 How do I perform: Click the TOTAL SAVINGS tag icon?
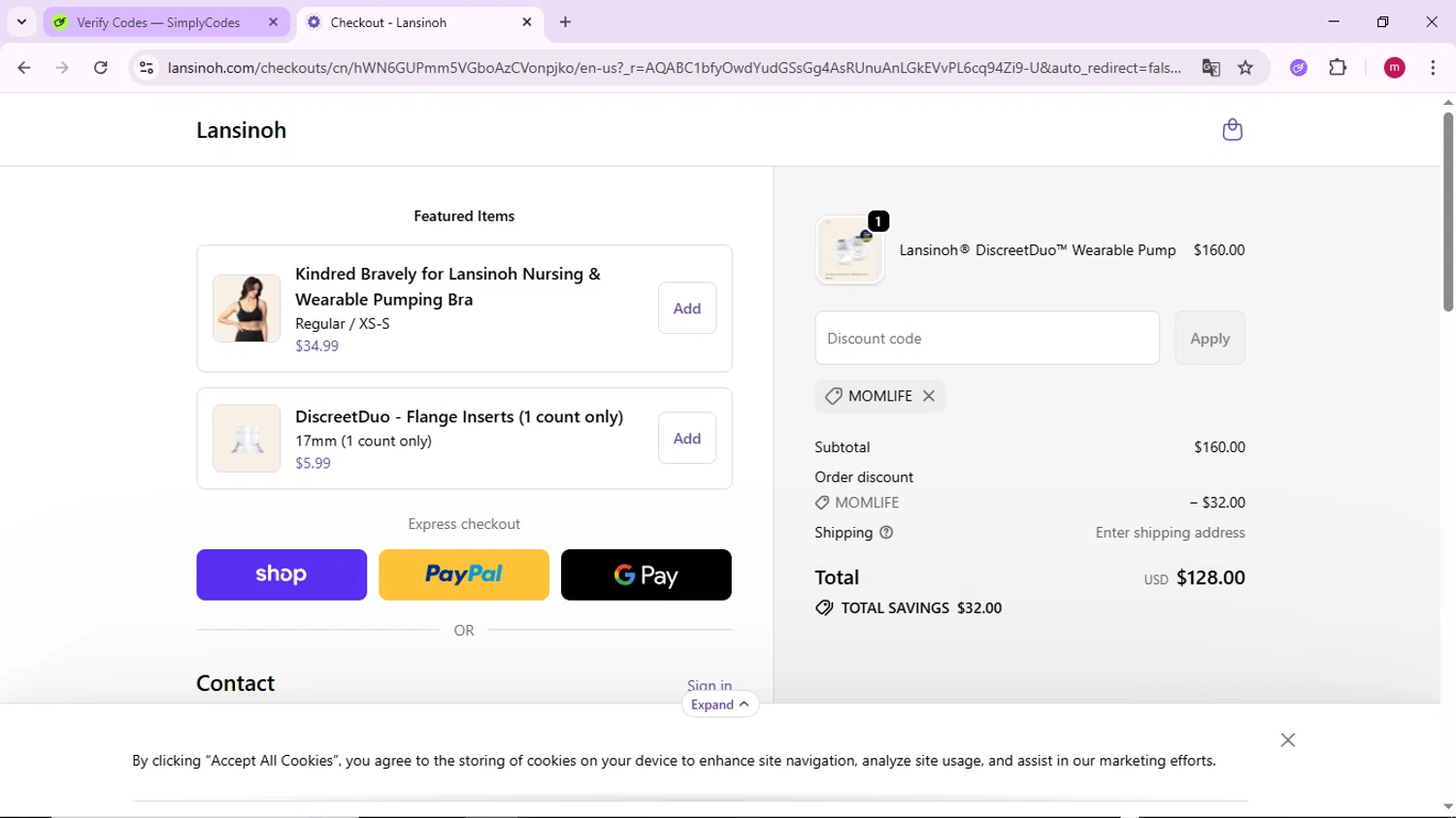[824, 608]
